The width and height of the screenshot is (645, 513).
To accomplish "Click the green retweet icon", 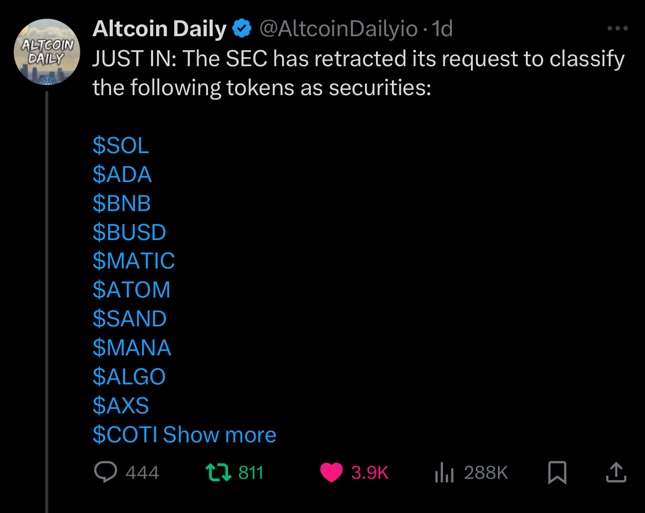I will coord(218,472).
